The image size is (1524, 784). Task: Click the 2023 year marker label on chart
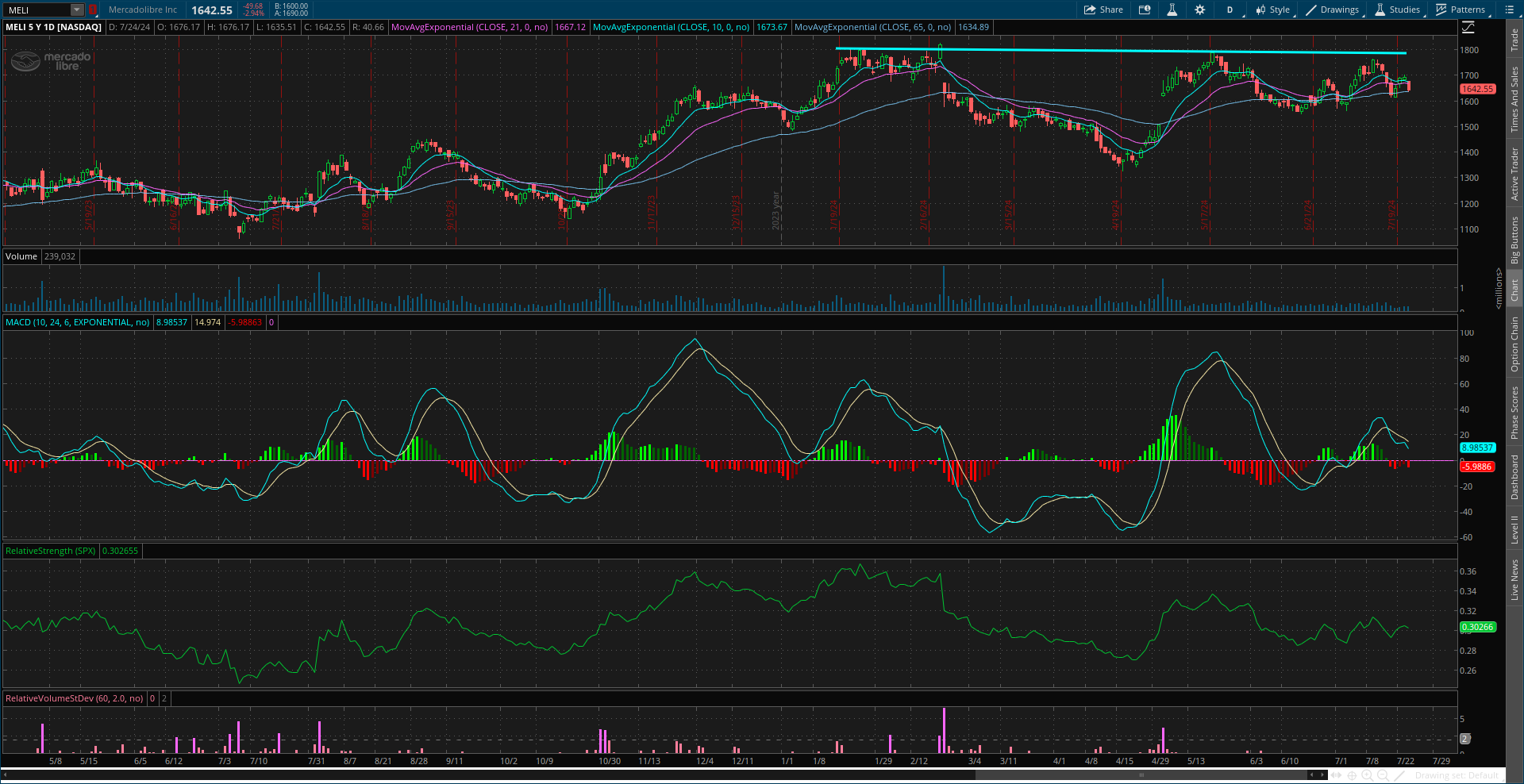[x=775, y=210]
